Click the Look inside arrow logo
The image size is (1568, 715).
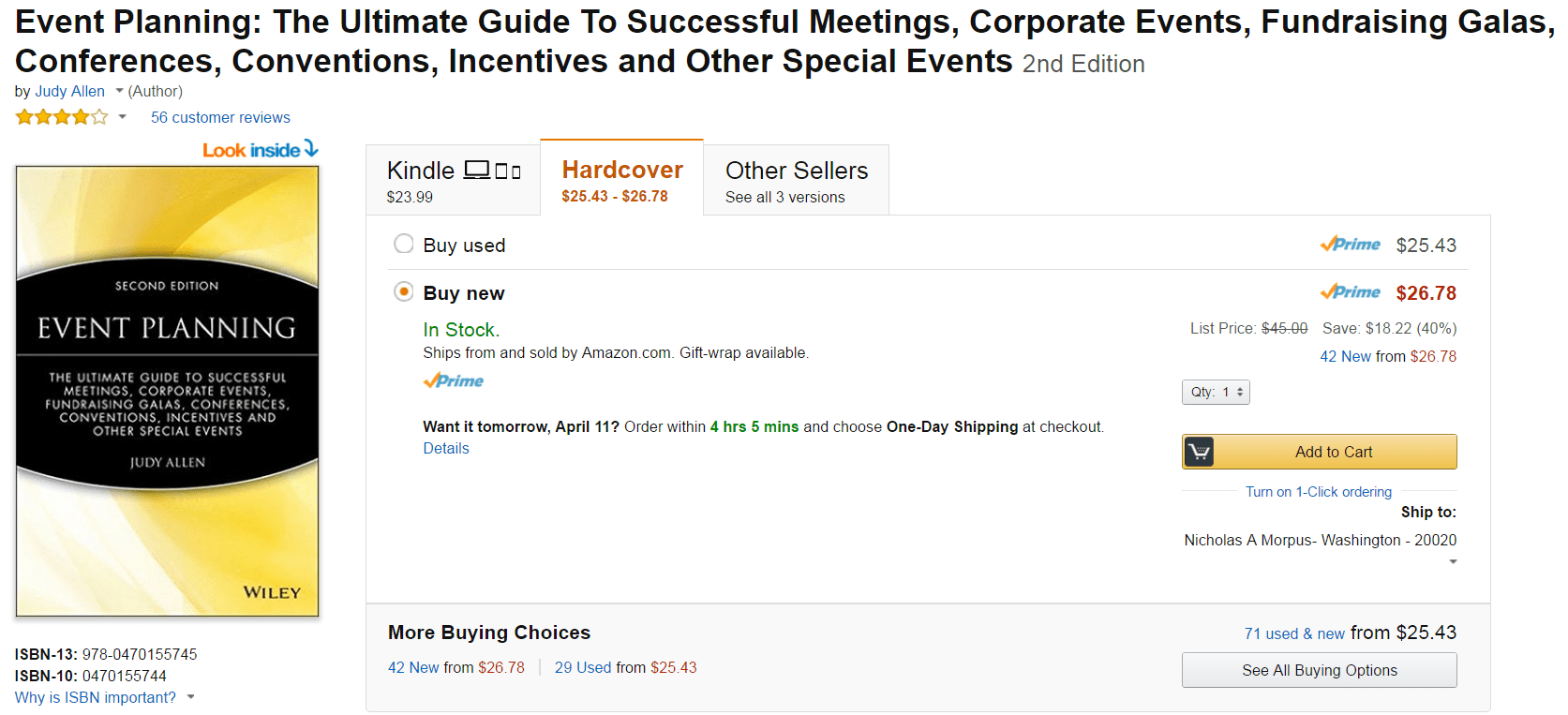click(261, 150)
